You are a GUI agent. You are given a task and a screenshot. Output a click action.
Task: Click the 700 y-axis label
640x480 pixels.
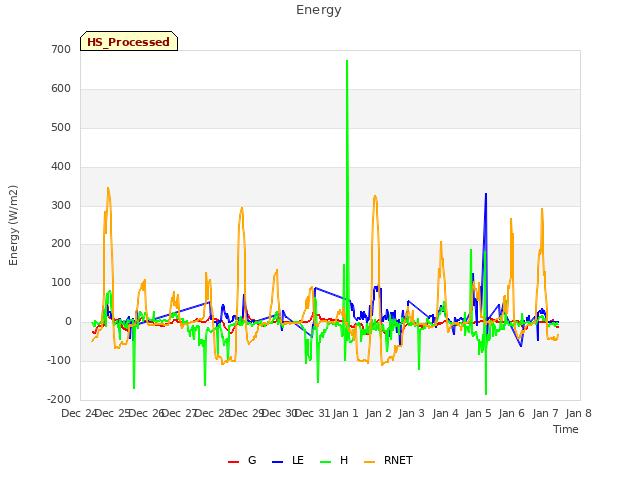[x=61, y=50]
